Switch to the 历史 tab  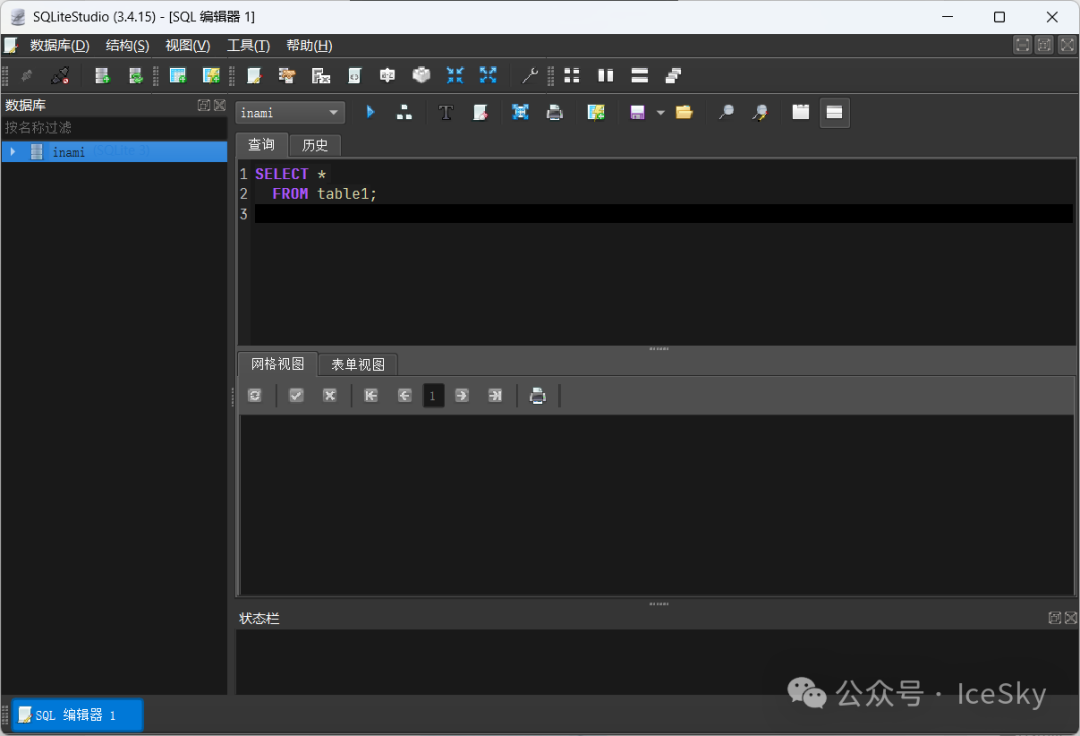315,145
